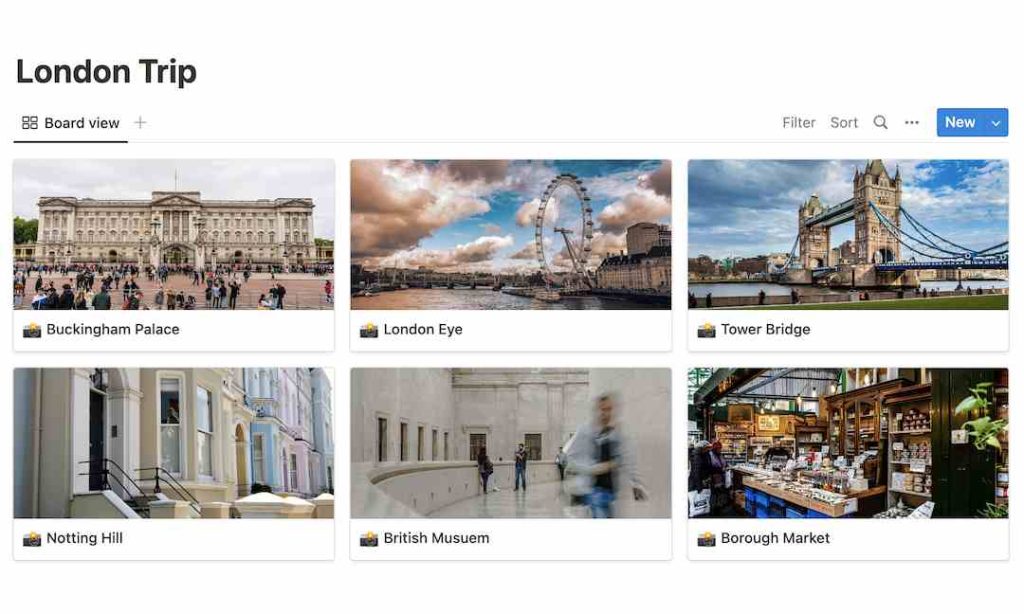Image resolution: width=1024 pixels, height=614 pixels.
Task: Click the camera emoji on Buckingham Palace card
Action: coord(30,329)
